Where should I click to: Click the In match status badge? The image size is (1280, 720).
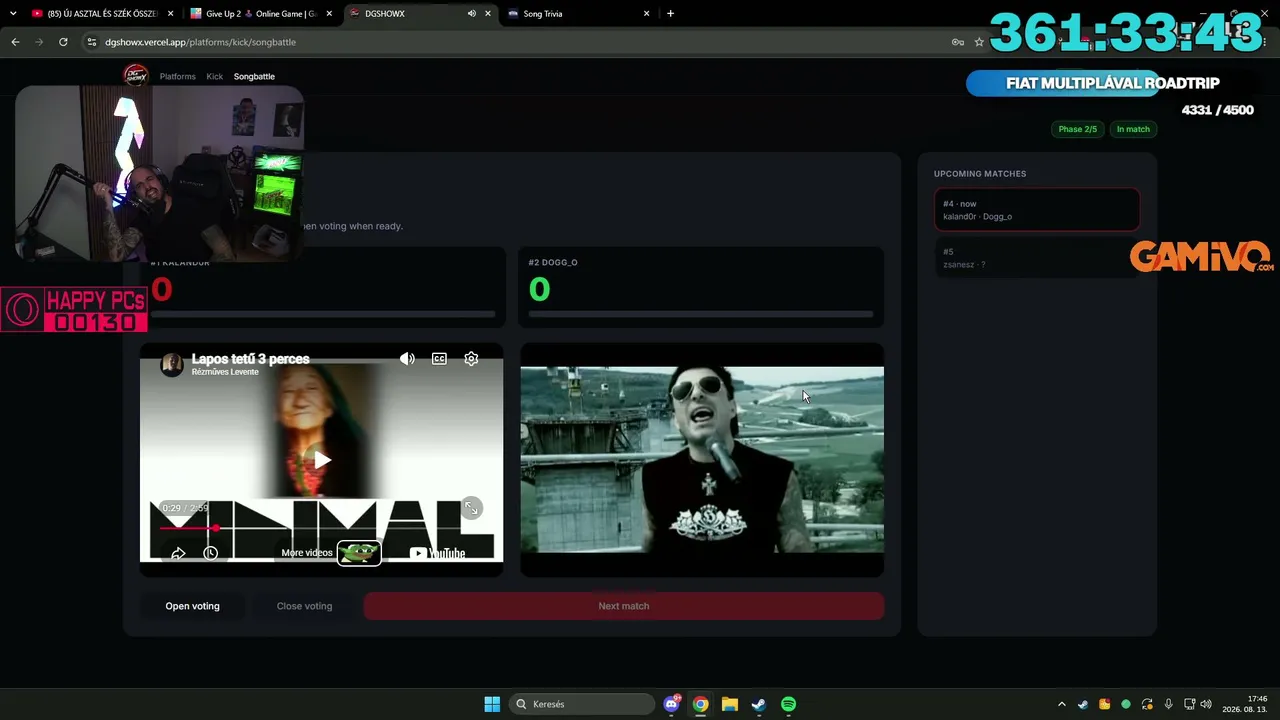[x=1133, y=129]
